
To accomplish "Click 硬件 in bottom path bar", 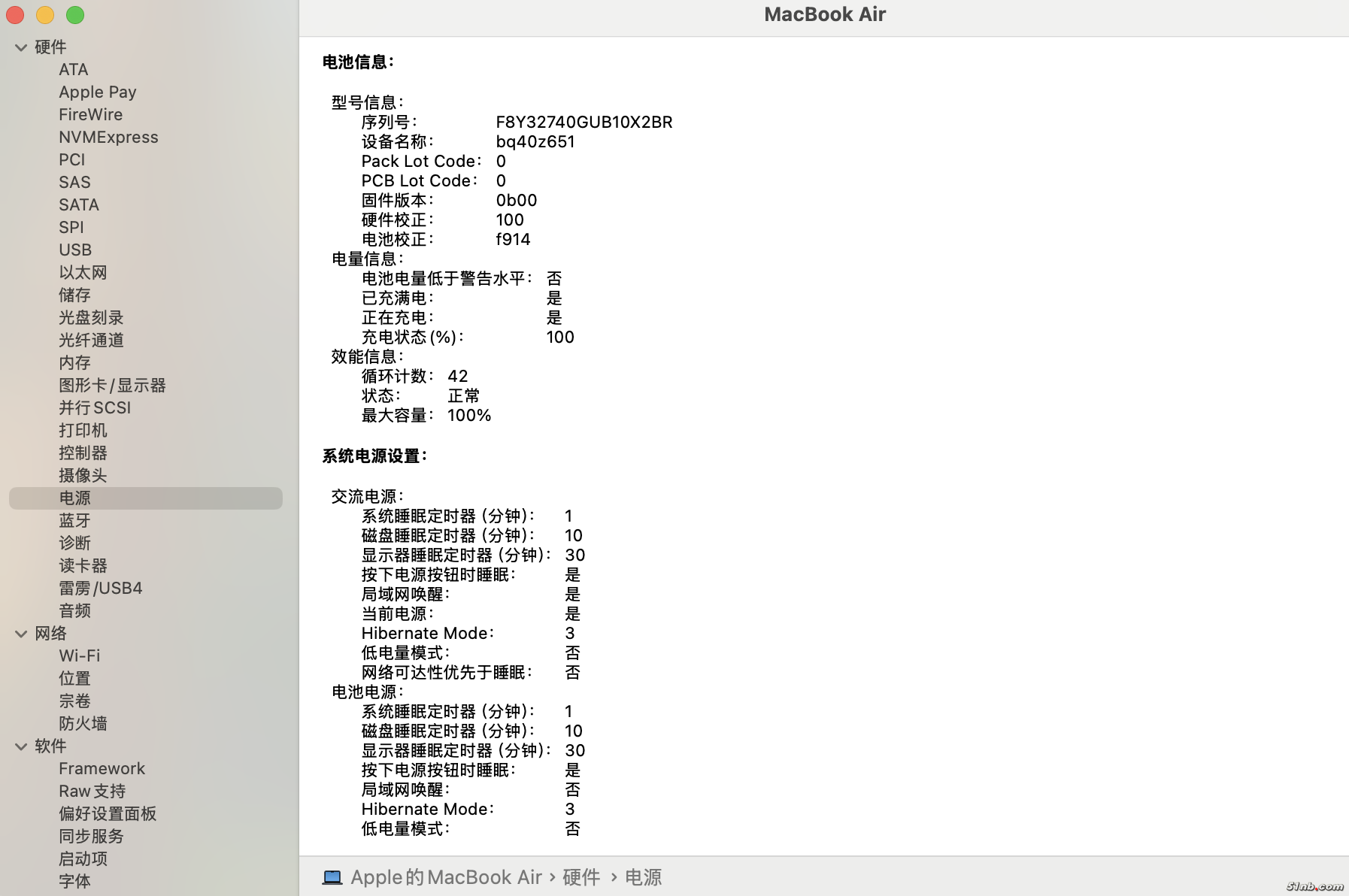I will [581, 877].
